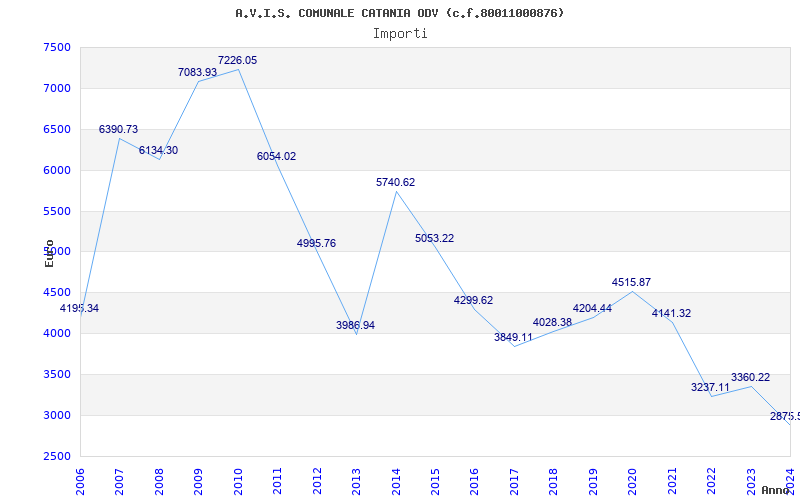Image resolution: width=800 pixels, height=500 pixels.
Task: Select the data label 3986.94
Action: (x=356, y=326)
